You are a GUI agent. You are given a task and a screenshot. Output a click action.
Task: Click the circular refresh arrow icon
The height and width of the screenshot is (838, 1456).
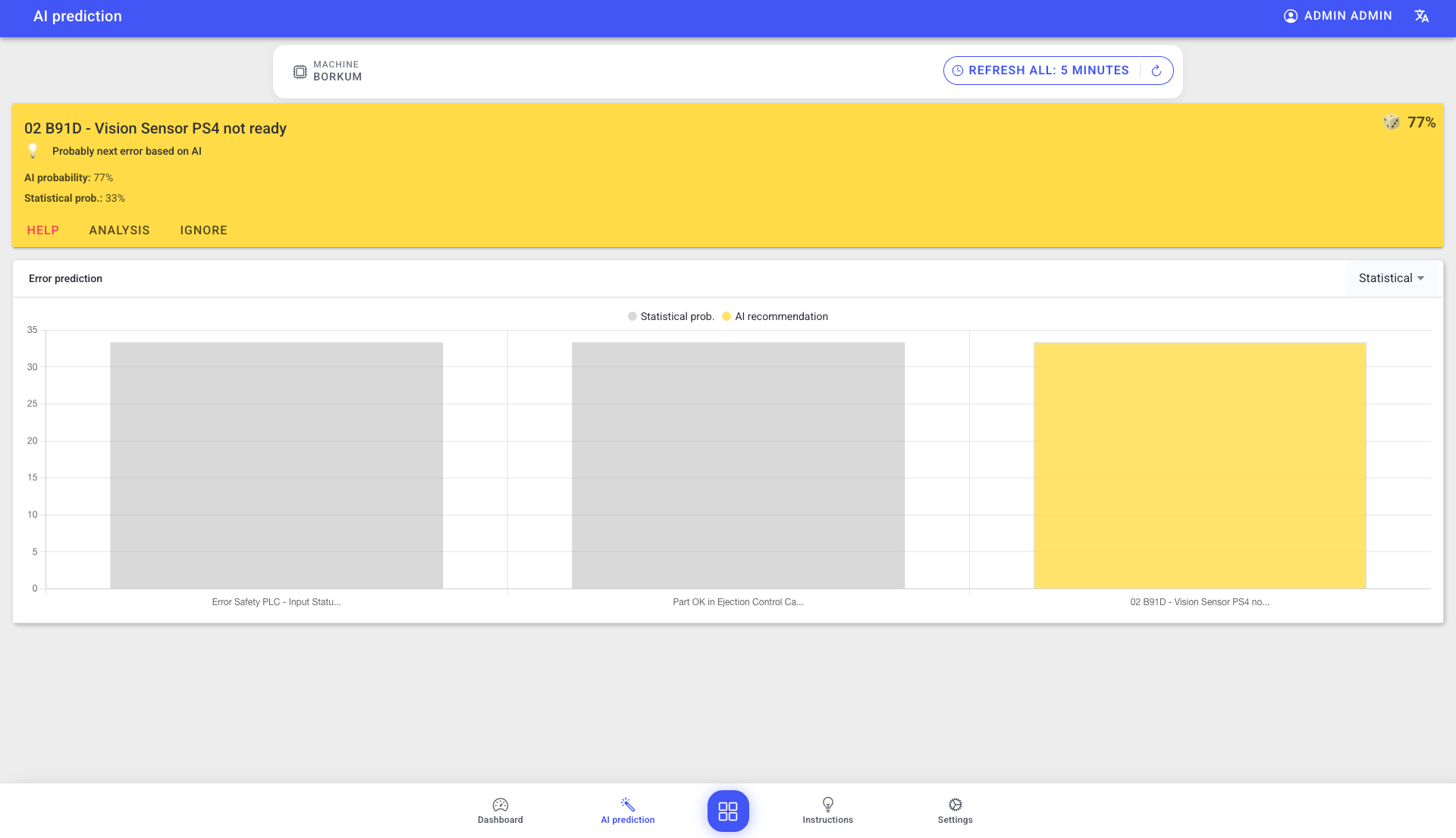[1156, 71]
